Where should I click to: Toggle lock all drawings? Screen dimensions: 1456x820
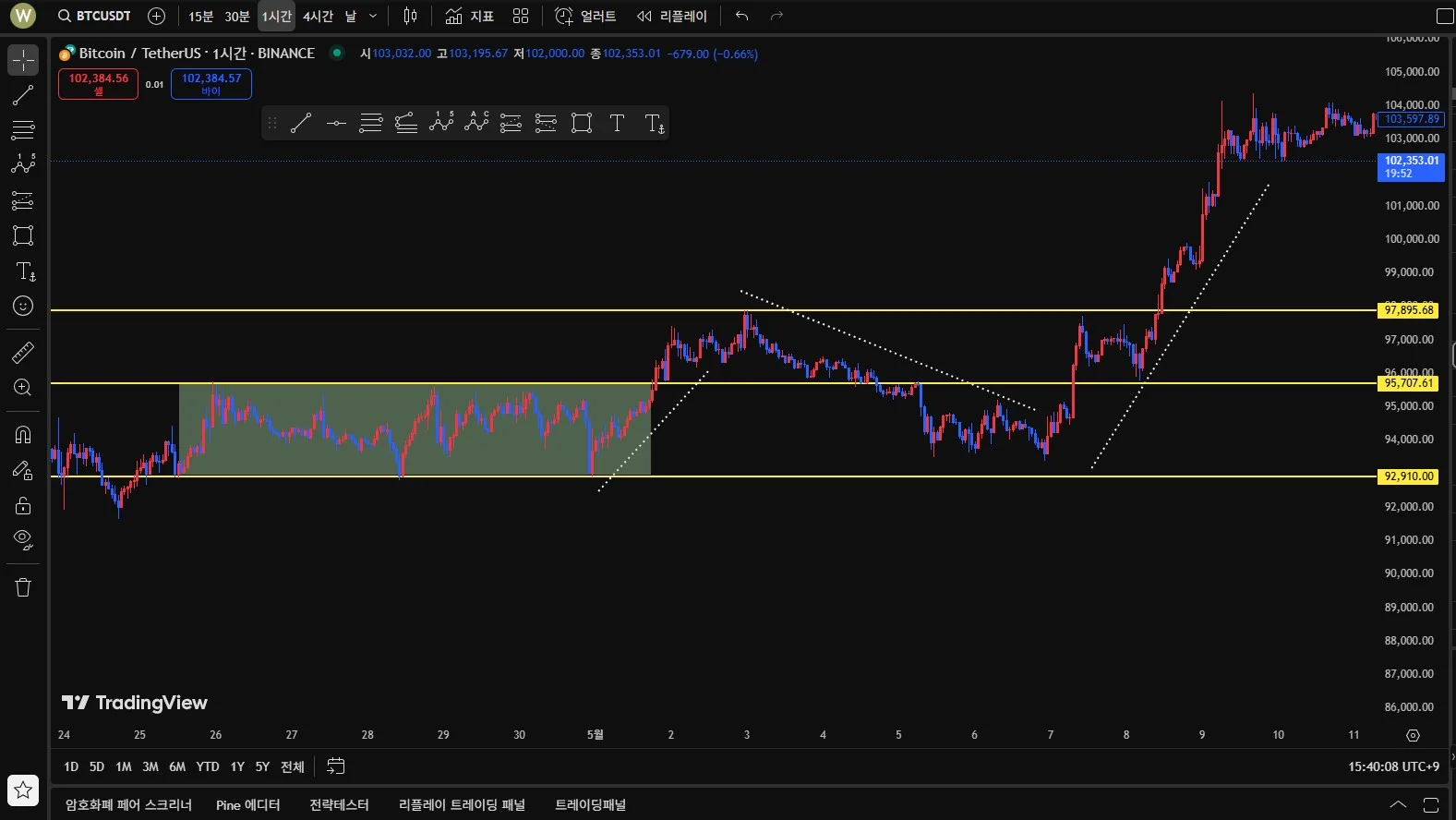pyautogui.click(x=23, y=505)
